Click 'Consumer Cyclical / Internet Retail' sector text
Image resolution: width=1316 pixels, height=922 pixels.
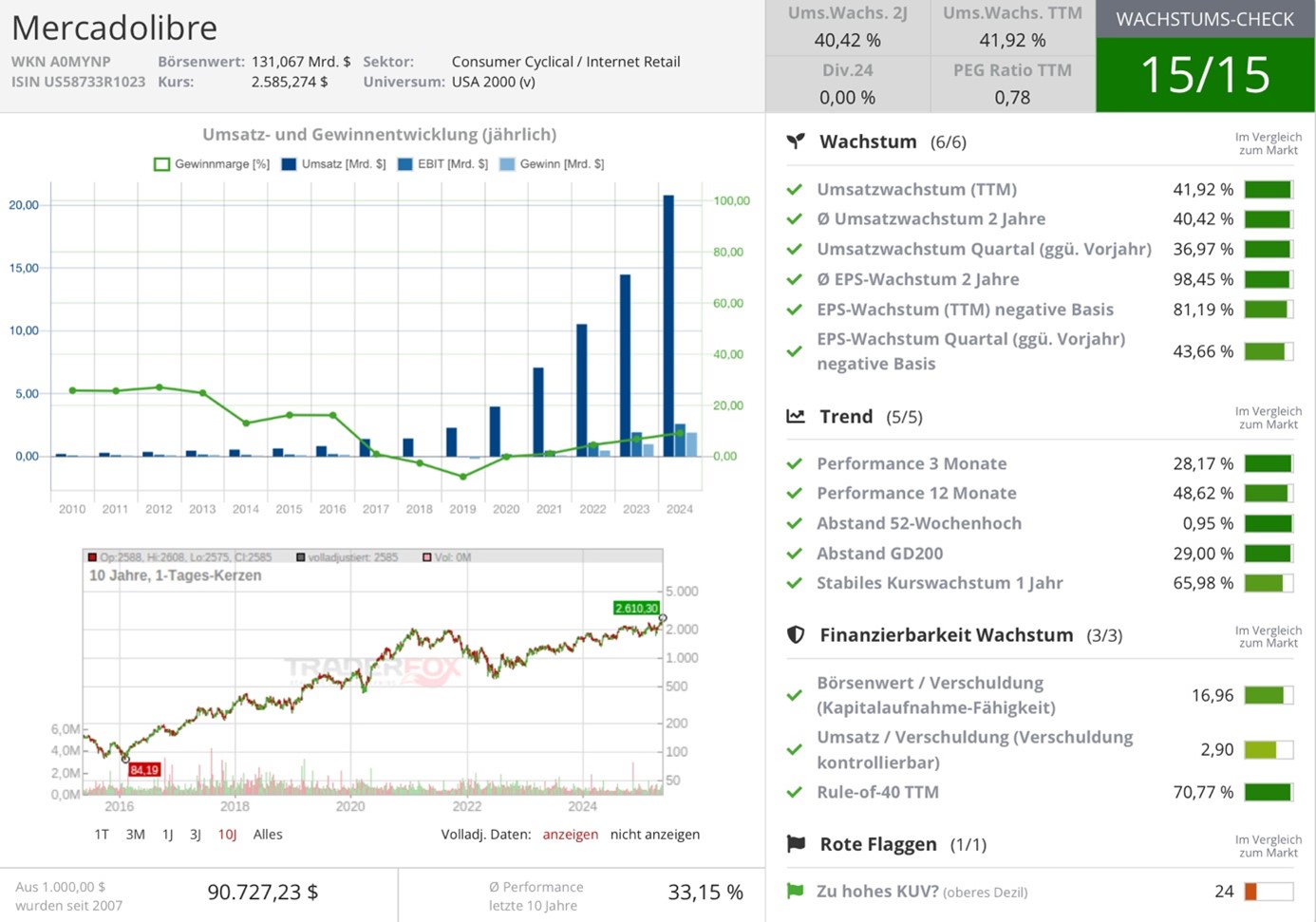(566, 62)
